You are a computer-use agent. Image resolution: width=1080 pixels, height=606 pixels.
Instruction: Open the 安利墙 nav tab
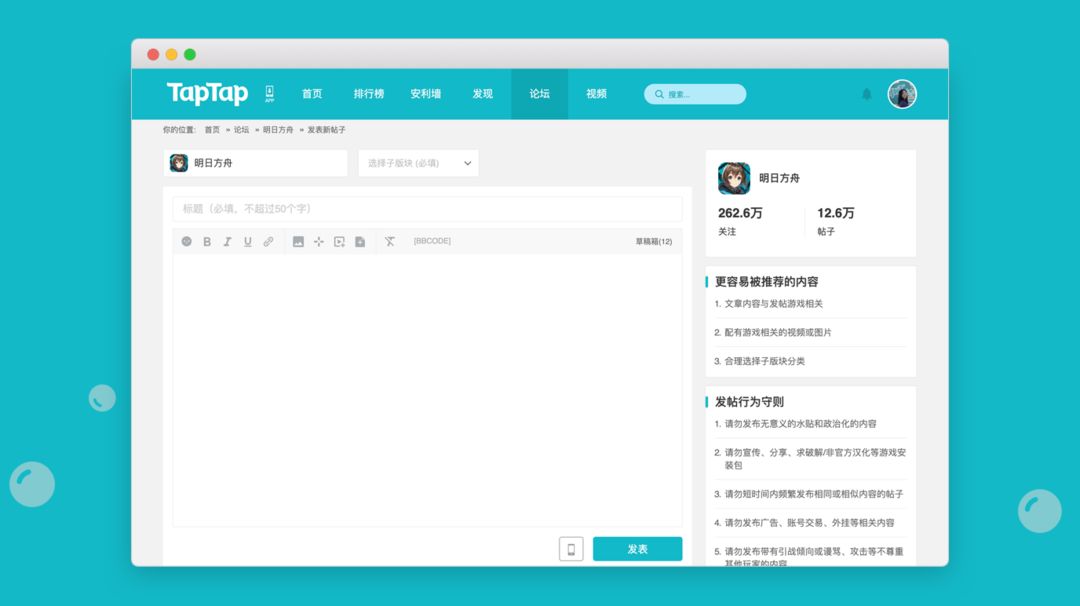click(x=426, y=94)
